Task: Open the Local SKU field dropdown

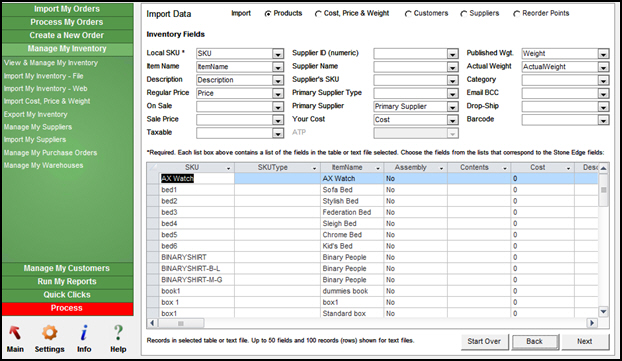Action: click(278, 54)
